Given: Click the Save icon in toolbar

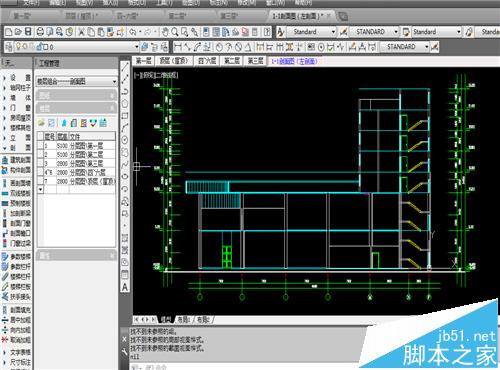Looking at the screenshot, I should tap(28, 32).
